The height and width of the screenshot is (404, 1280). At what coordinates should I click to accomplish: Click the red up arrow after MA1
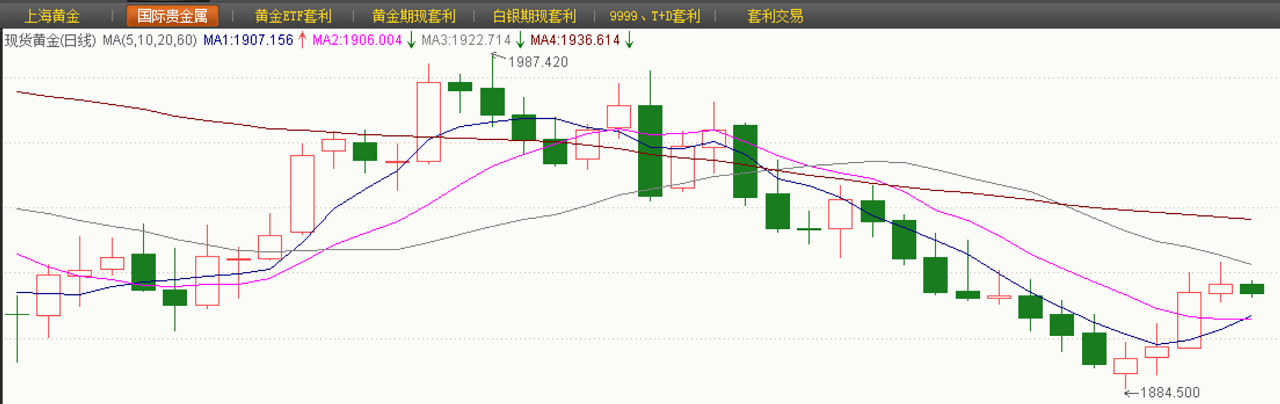(302, 40)
